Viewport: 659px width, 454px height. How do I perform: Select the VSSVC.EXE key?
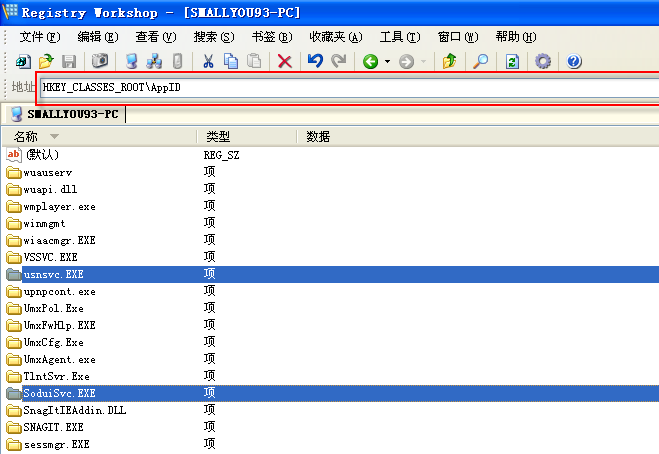[x=50, y=257]
